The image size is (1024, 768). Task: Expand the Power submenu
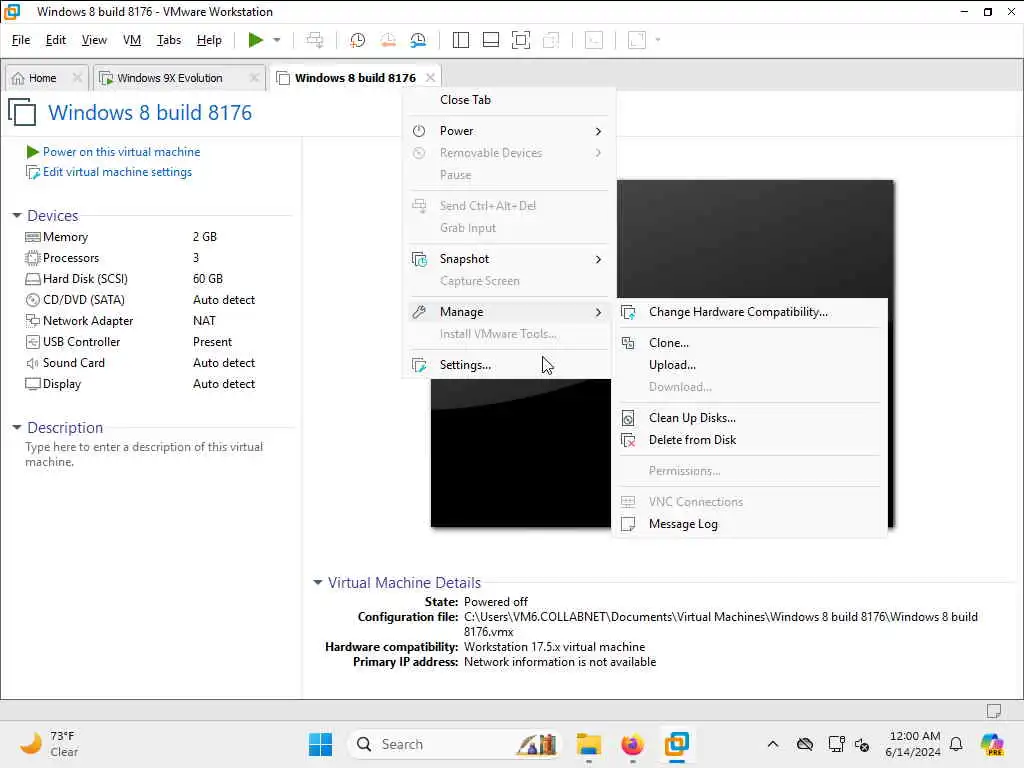[x=509, y=131]
